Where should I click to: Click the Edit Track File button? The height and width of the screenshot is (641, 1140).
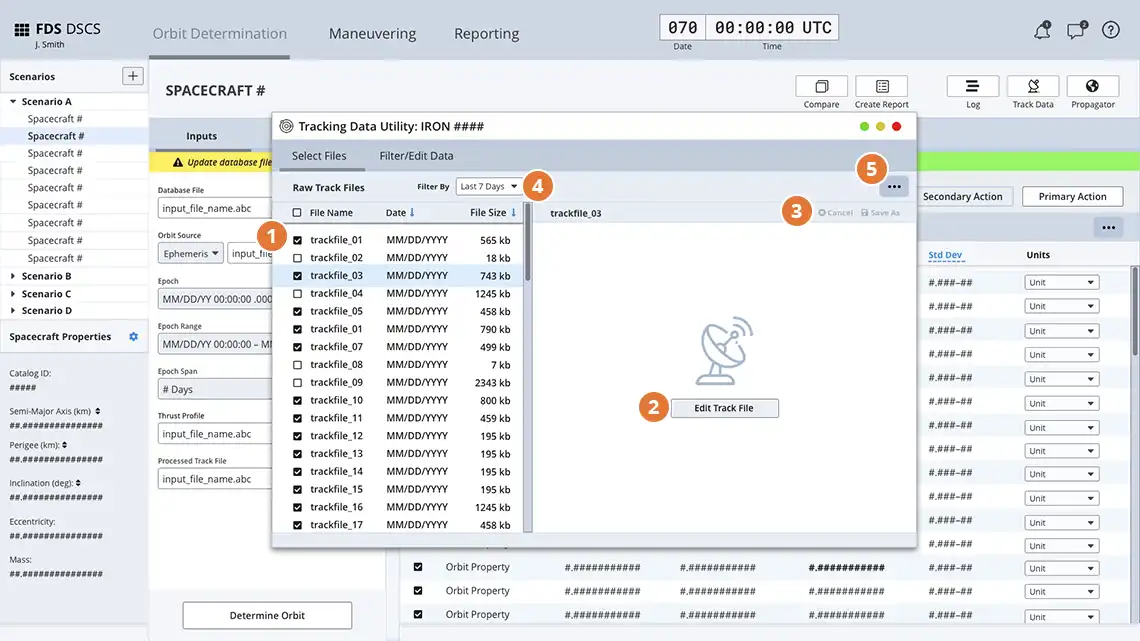coord(724,408)
